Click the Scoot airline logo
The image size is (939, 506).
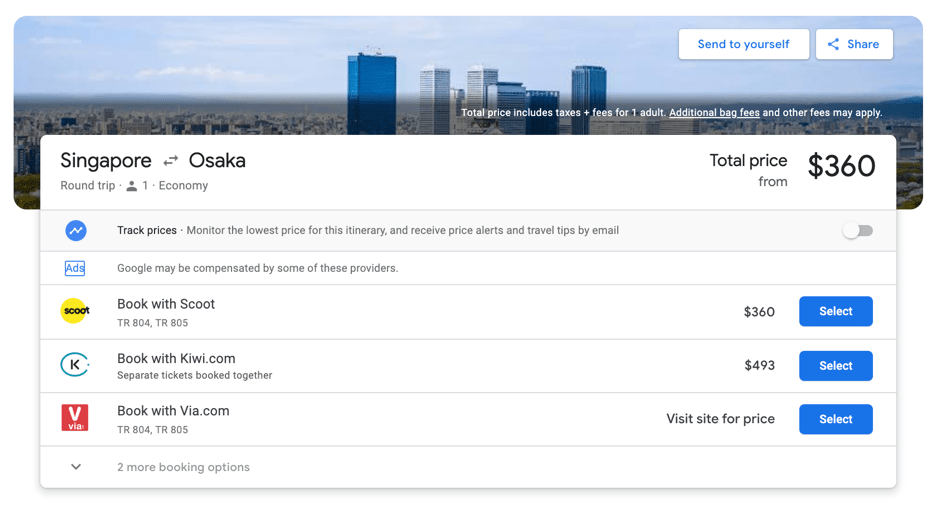pyautogui.click(x=75, y=312)
